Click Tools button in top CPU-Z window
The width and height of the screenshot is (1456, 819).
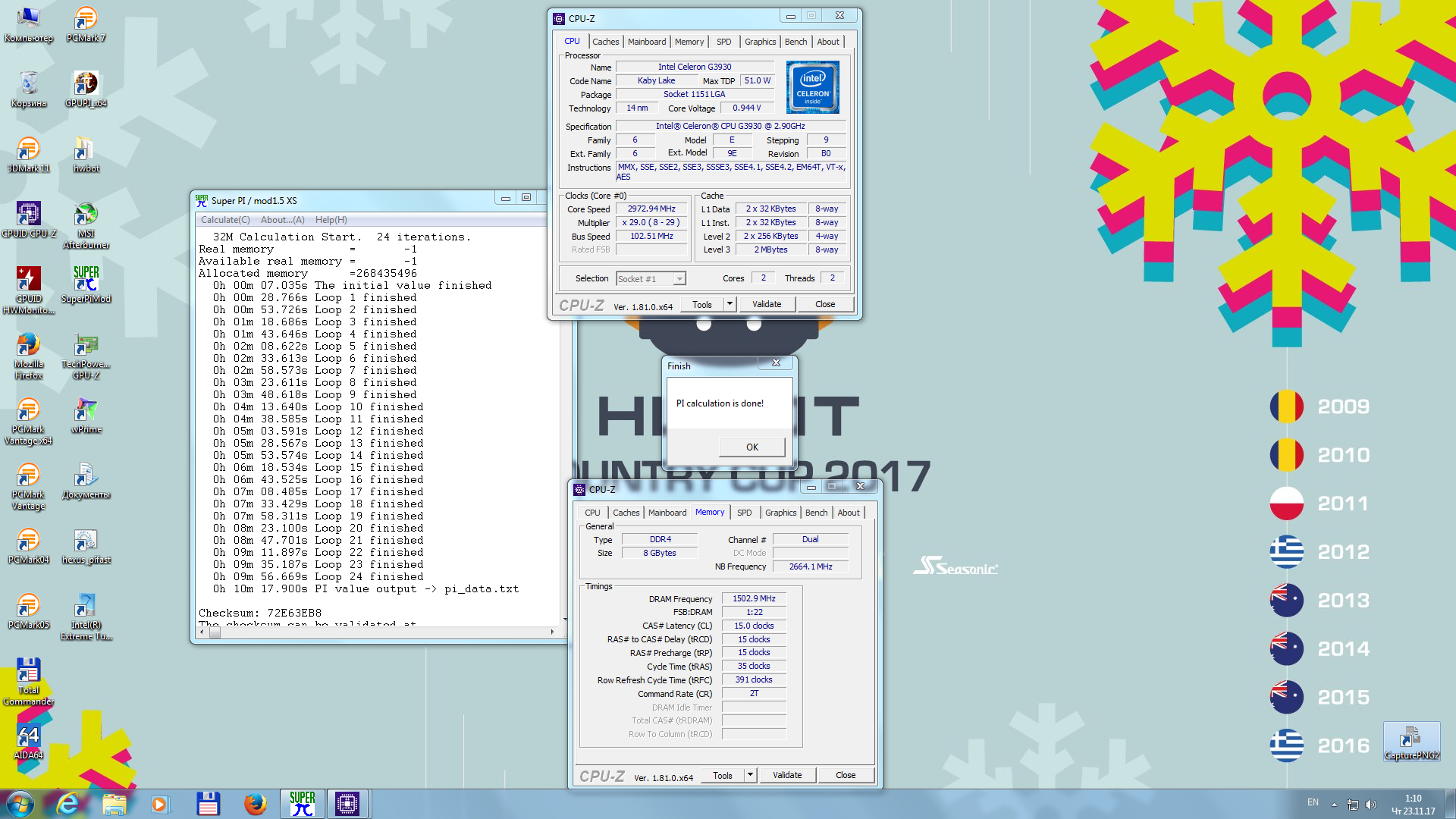pos(702,304)
